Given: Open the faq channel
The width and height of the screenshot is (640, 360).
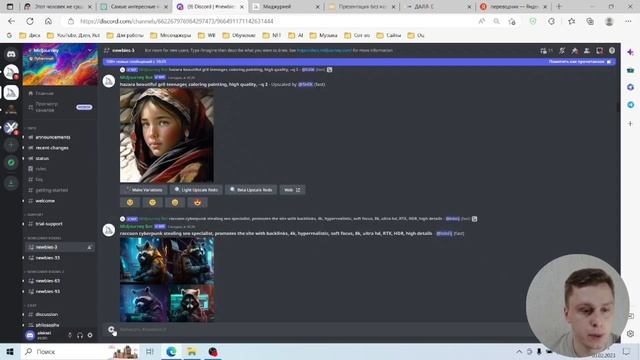Looking at the screenshot, I should click(x=39, y=180).
